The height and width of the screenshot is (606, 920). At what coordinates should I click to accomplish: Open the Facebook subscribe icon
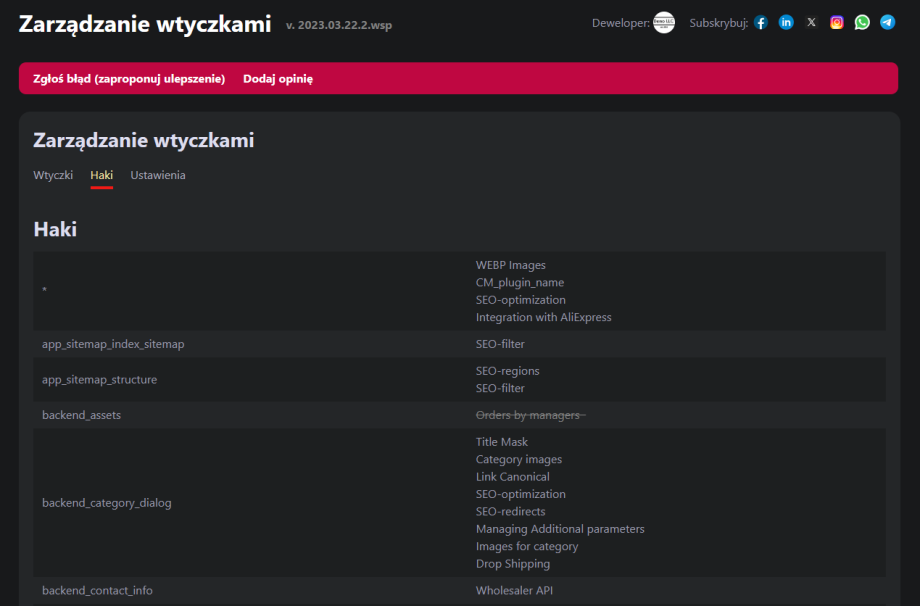(x=761, y=23)
